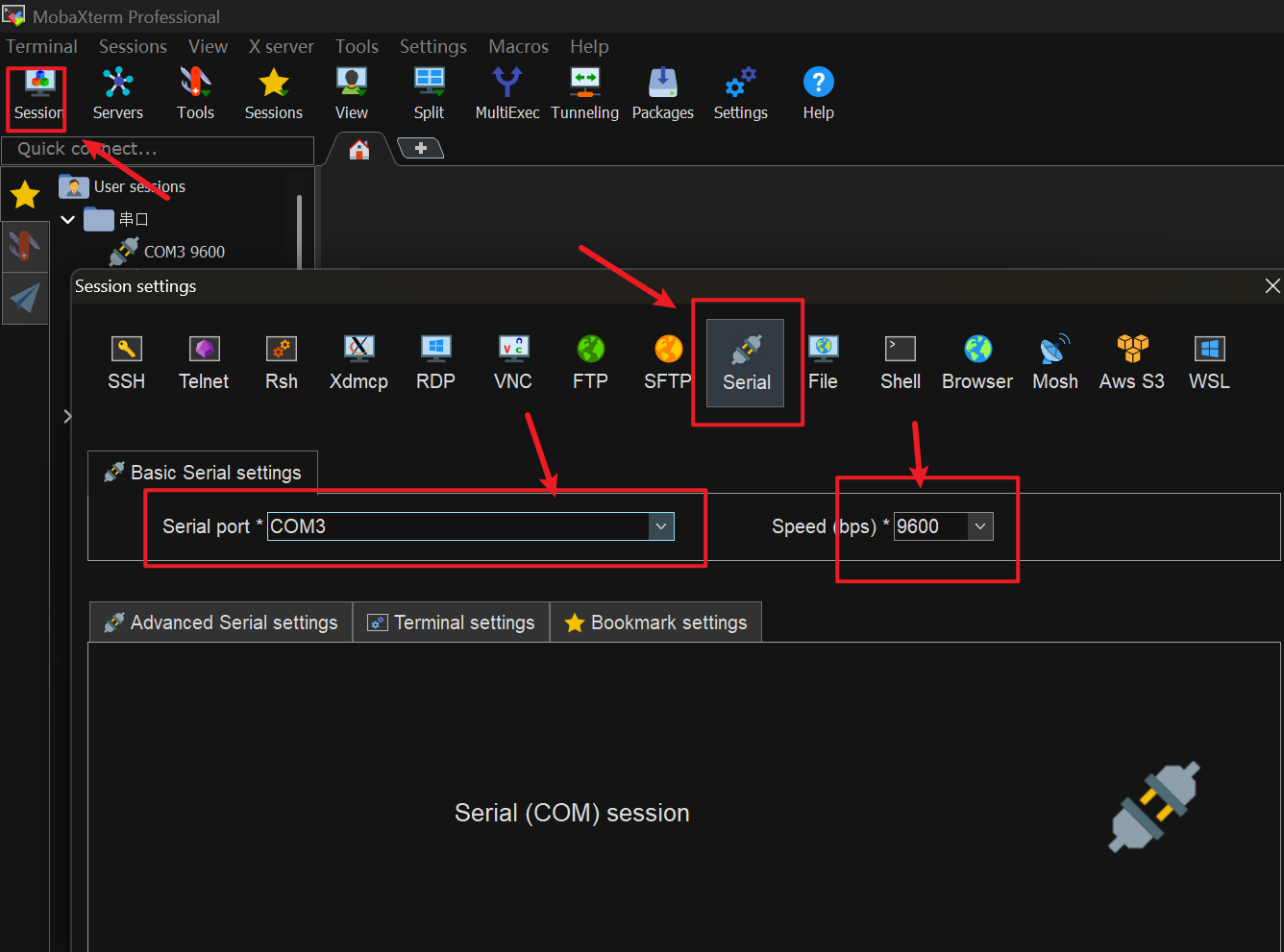Screen dimensions: 1284x952
Task: Open the X server menu
Action: point(281,46)
